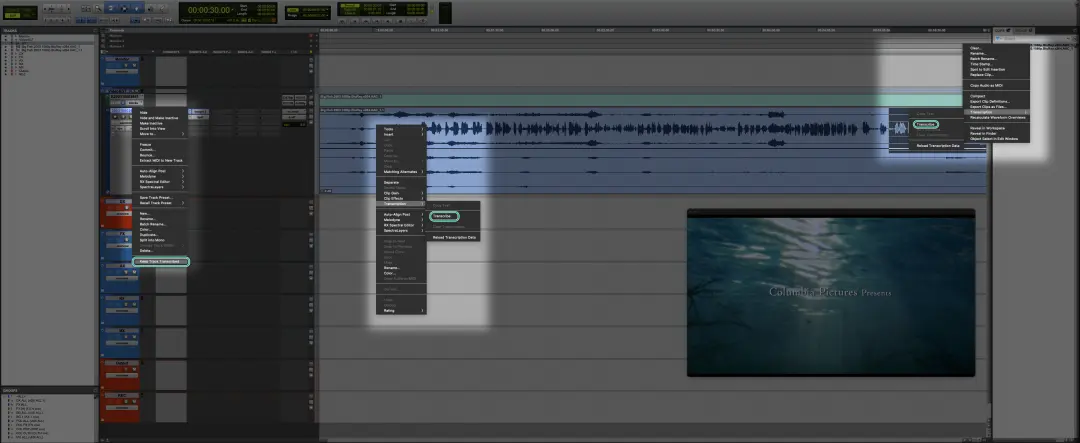Select Replace Clip... menu entry
The width and height of the screenshot is (1080, 443).
(x=996, y=75)
